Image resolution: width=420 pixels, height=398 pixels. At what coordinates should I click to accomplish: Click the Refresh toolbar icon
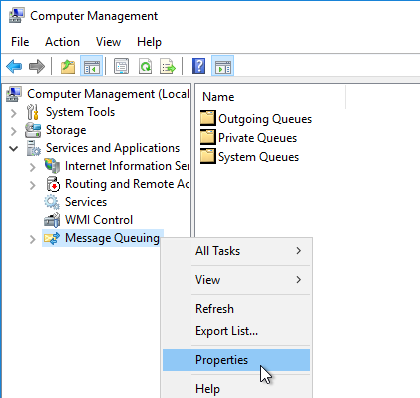pyautogui.click(x=146, y=66)
